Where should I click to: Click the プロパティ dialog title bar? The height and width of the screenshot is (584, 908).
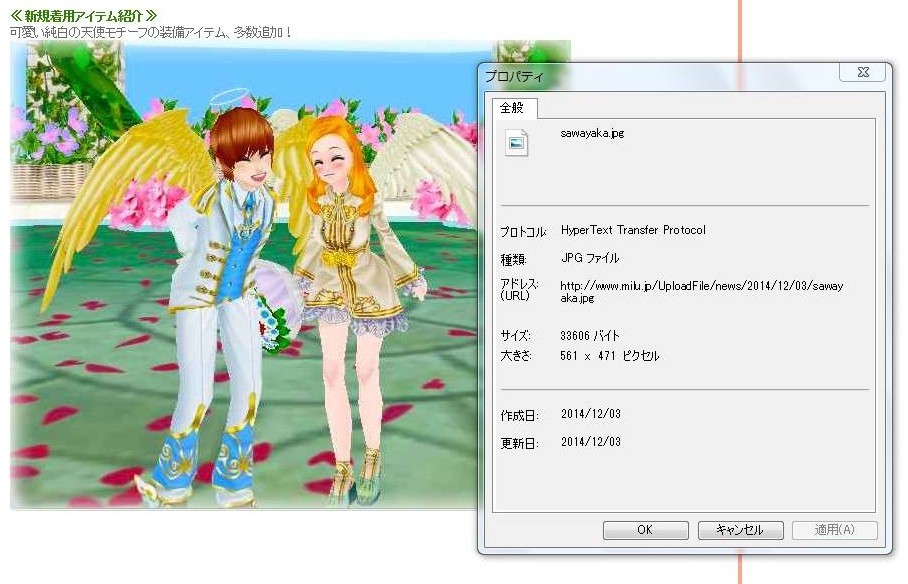click(x=660, y=76)
